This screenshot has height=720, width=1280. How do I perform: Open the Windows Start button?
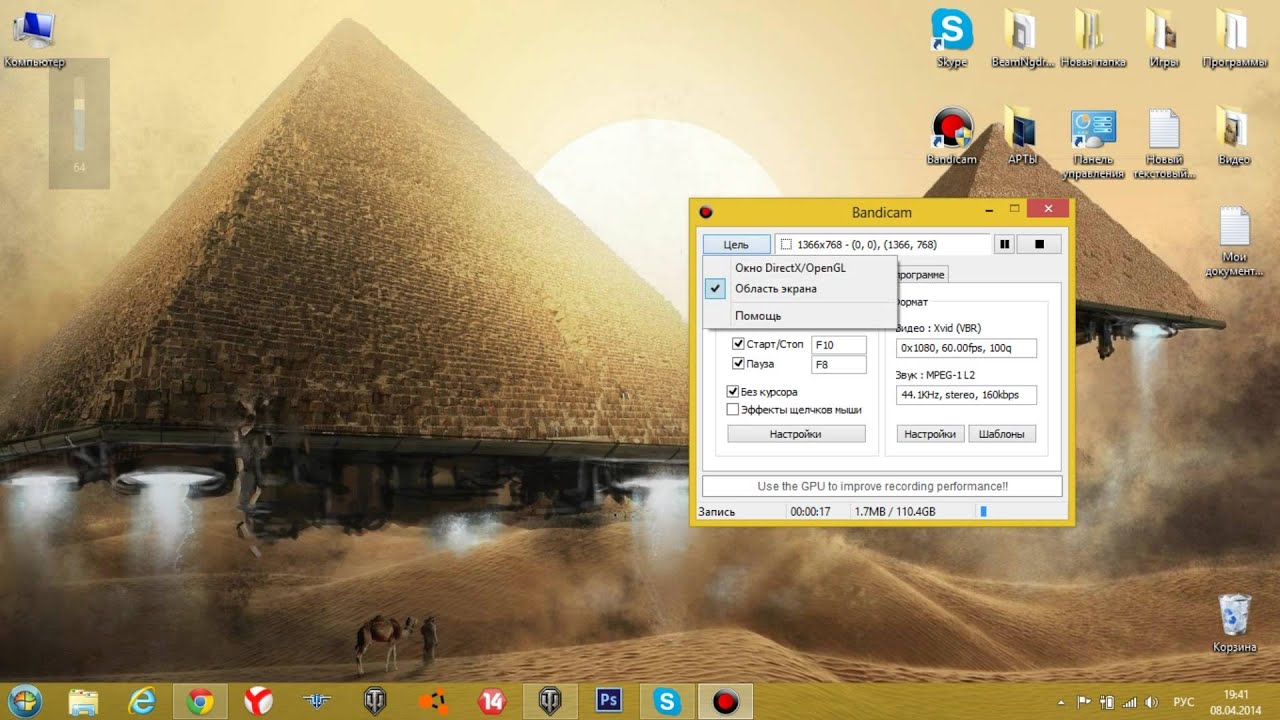26,701
